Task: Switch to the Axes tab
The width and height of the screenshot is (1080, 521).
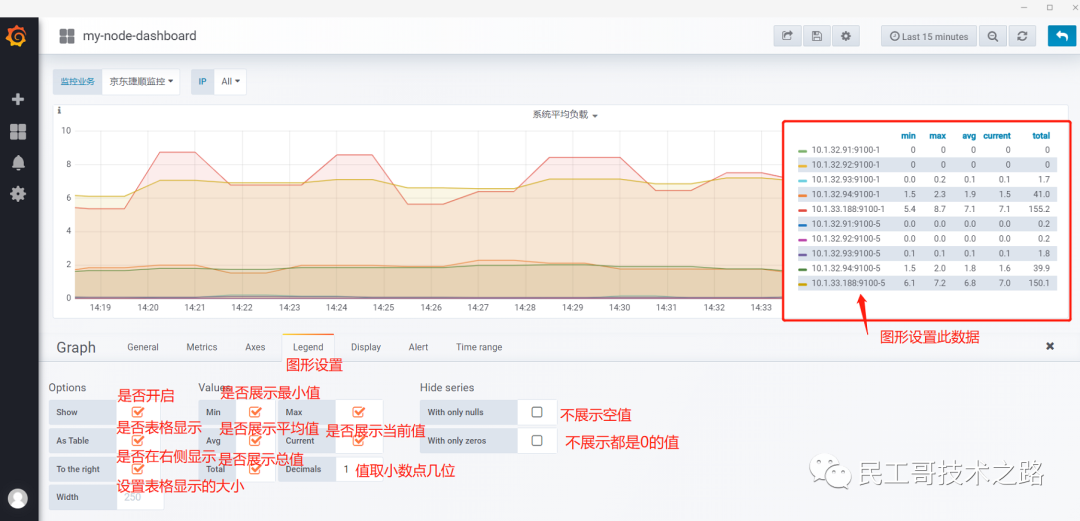Action: click(255, 347)
